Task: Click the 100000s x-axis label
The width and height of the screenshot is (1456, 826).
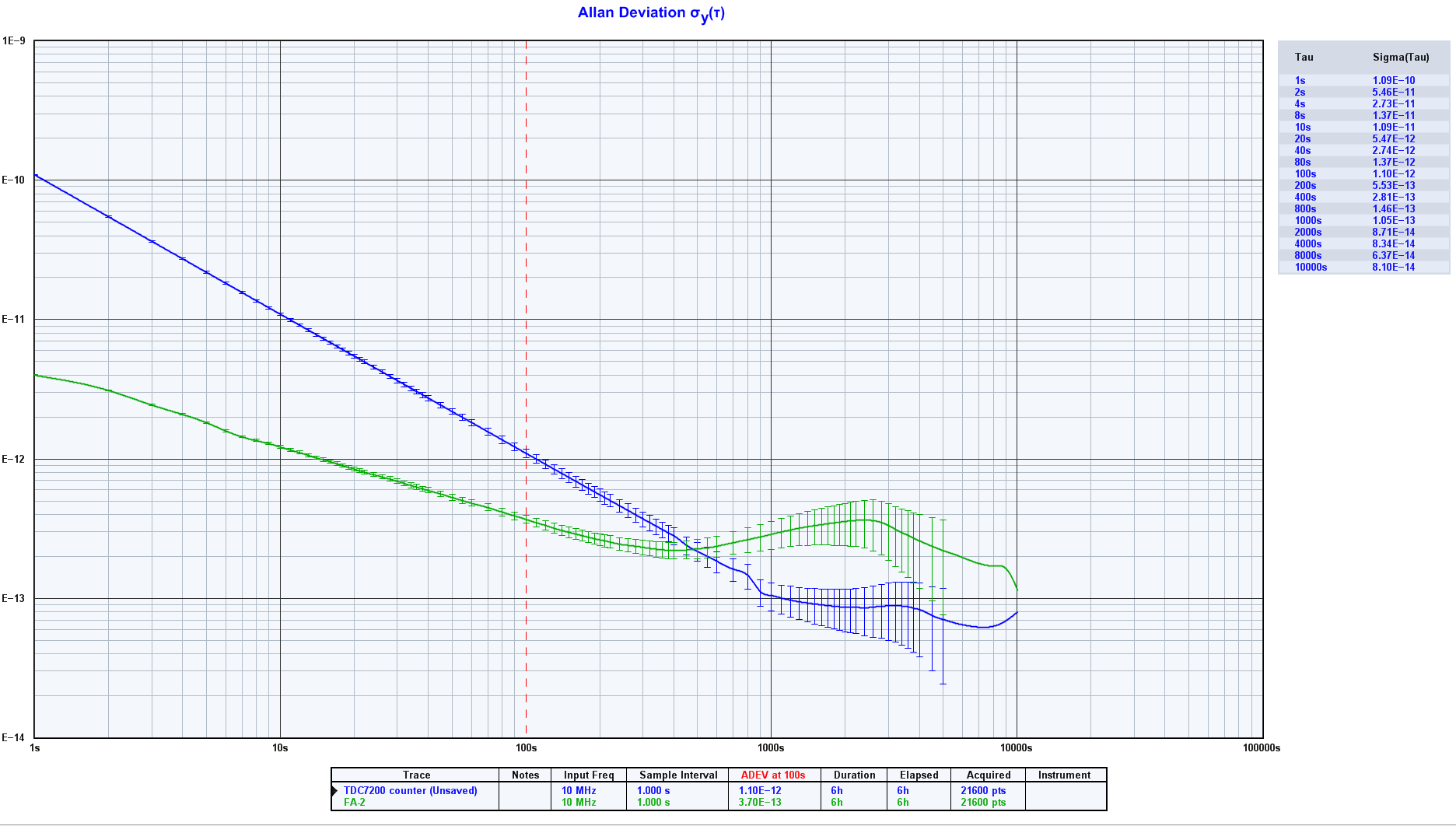Action: [x=1261, y=747]
